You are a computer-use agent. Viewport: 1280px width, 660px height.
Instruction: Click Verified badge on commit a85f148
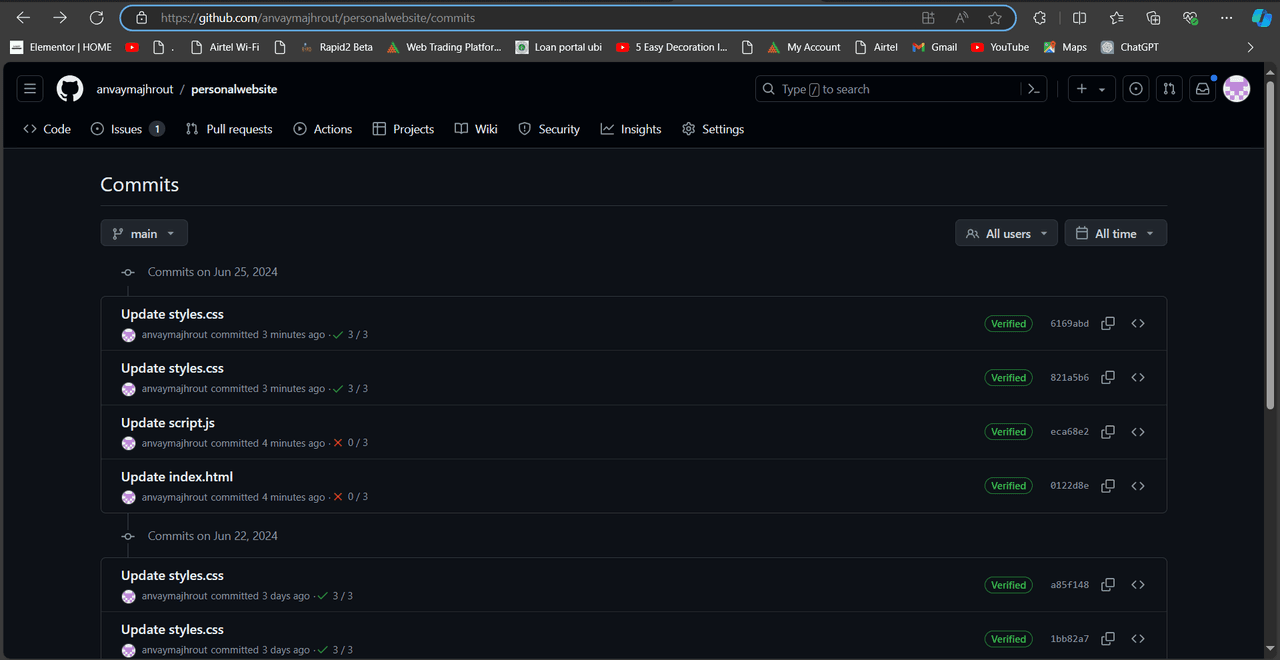click(x=1008, y=585)
